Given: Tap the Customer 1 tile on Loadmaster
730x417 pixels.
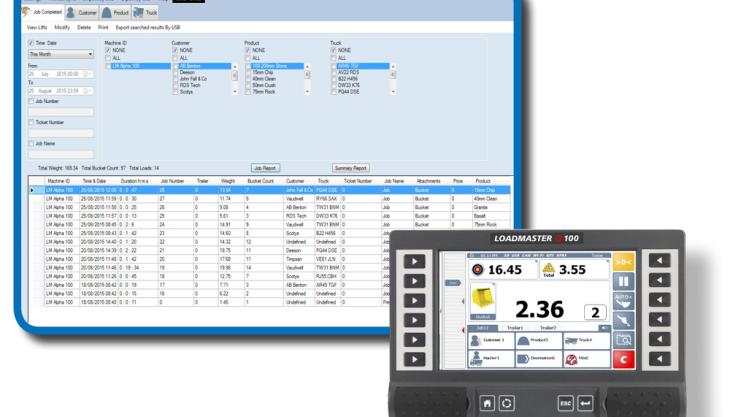Looking at the screenshot, I should (x=491, y=341).
